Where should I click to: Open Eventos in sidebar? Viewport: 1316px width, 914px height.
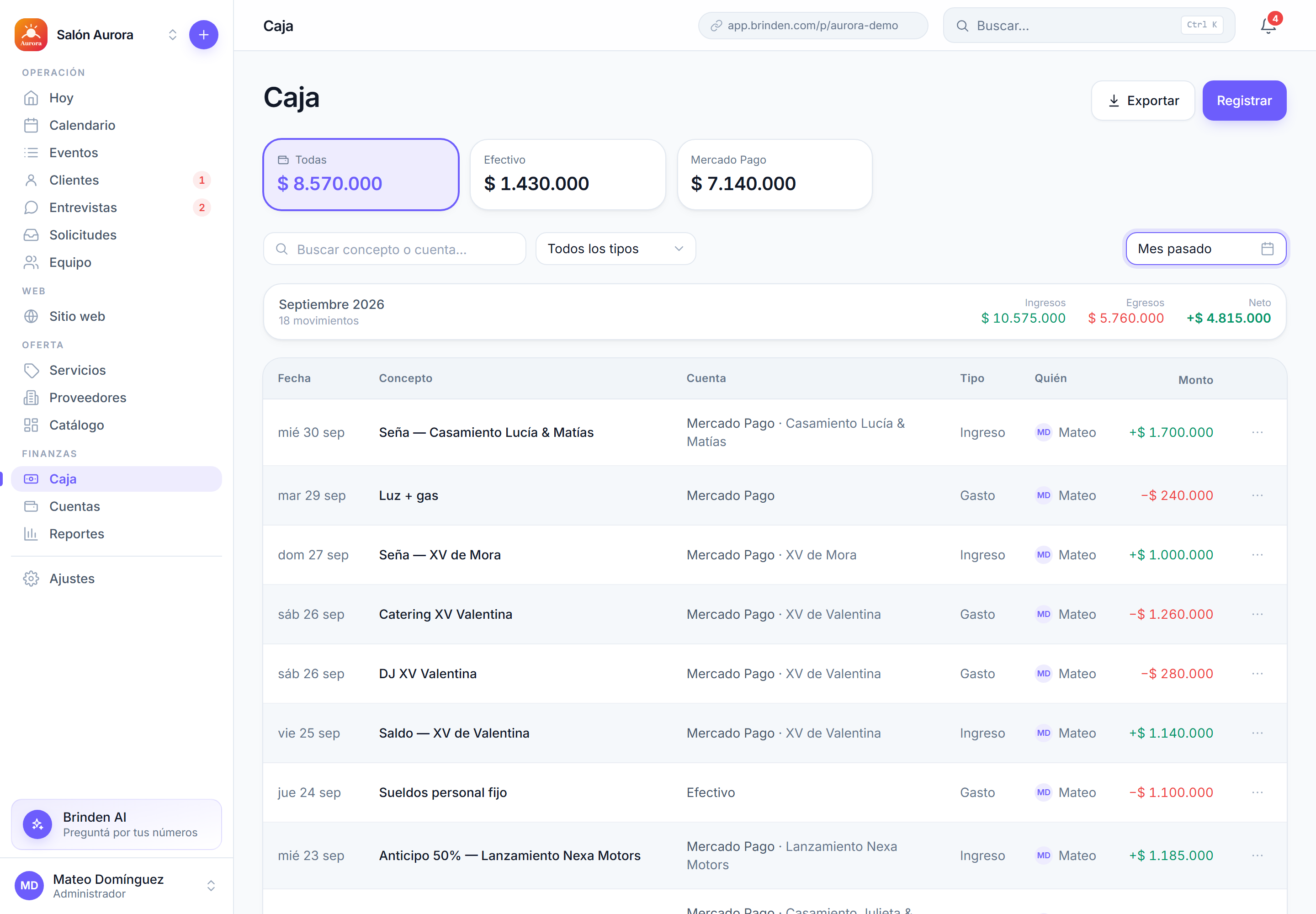[116, 153]
